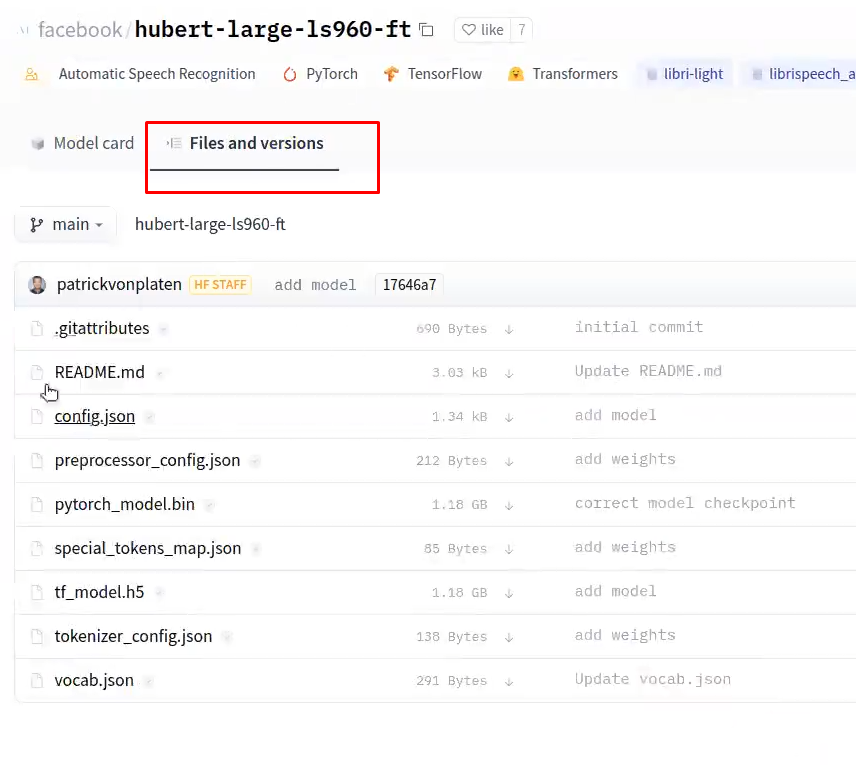
Task: Open the 'initial commit' message link
Action: click(x=639, y=327)
